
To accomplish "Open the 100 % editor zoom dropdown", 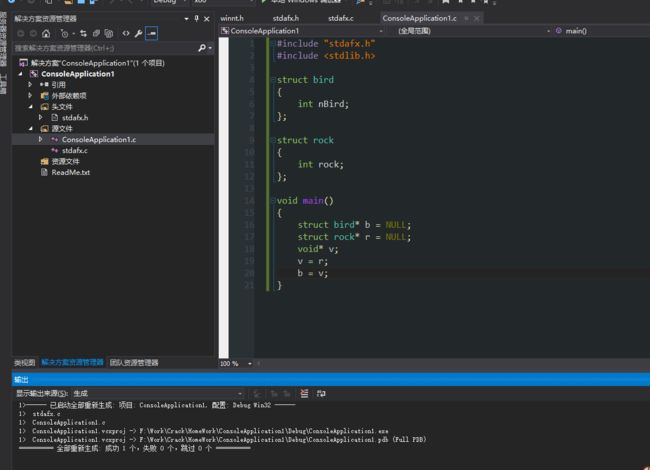I will [x=250, y=364].
